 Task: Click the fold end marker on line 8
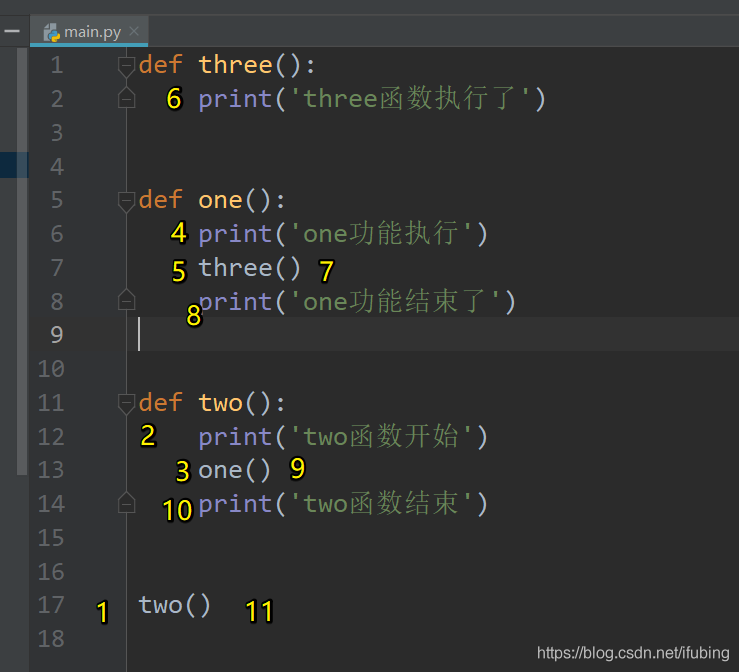click(x=126, y=300)
